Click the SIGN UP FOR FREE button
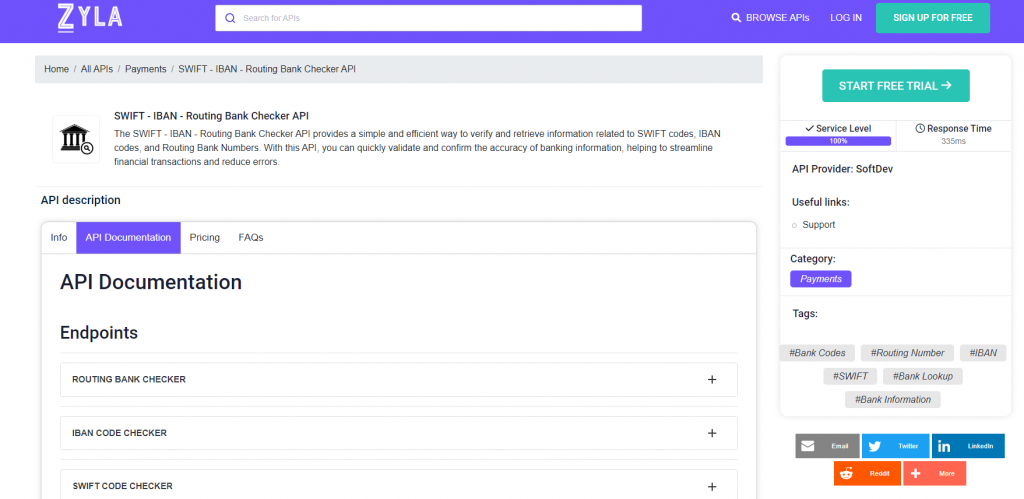Image resolution: width=1024 pixels, height=499 pixels. (933, 18)
